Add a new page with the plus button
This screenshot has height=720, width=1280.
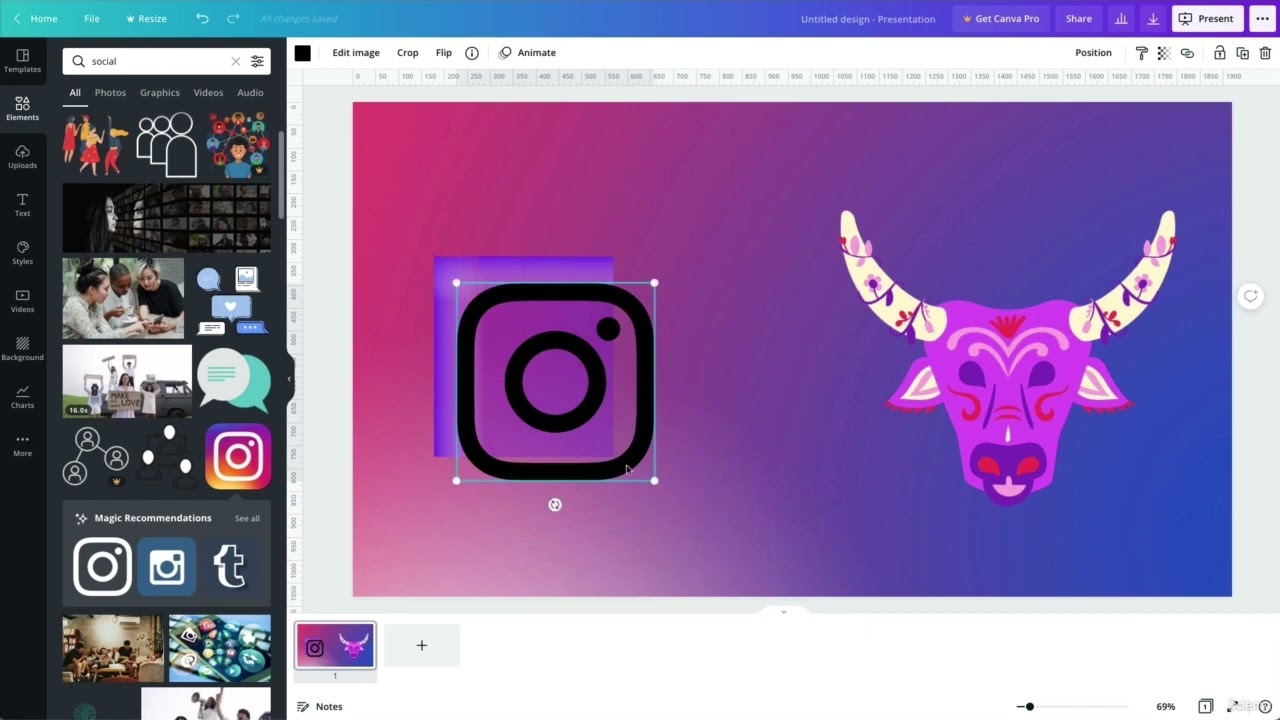point(422,645)
